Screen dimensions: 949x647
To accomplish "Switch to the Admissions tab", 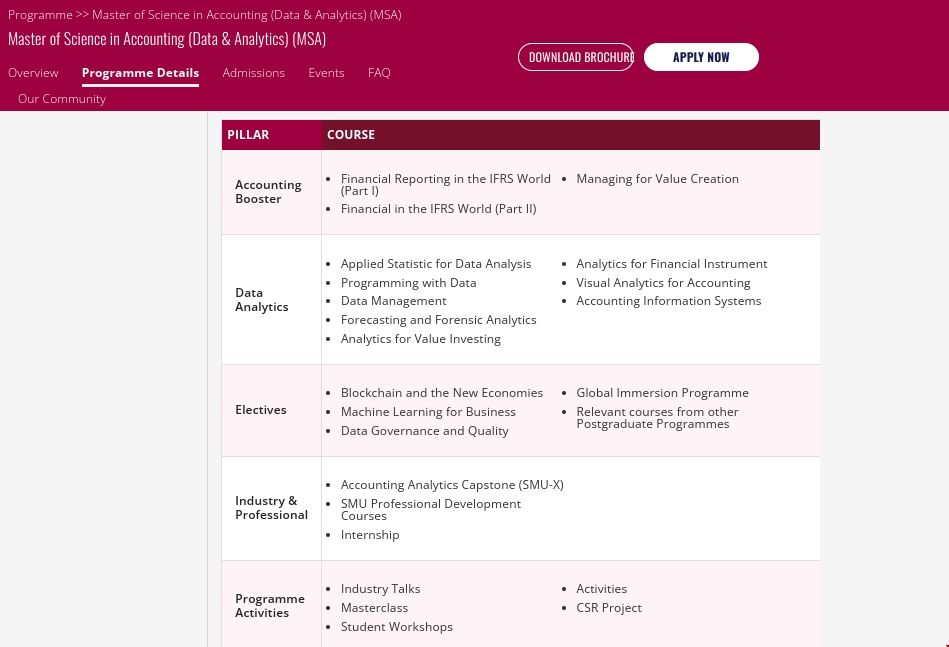I will (x=253, y=73).
